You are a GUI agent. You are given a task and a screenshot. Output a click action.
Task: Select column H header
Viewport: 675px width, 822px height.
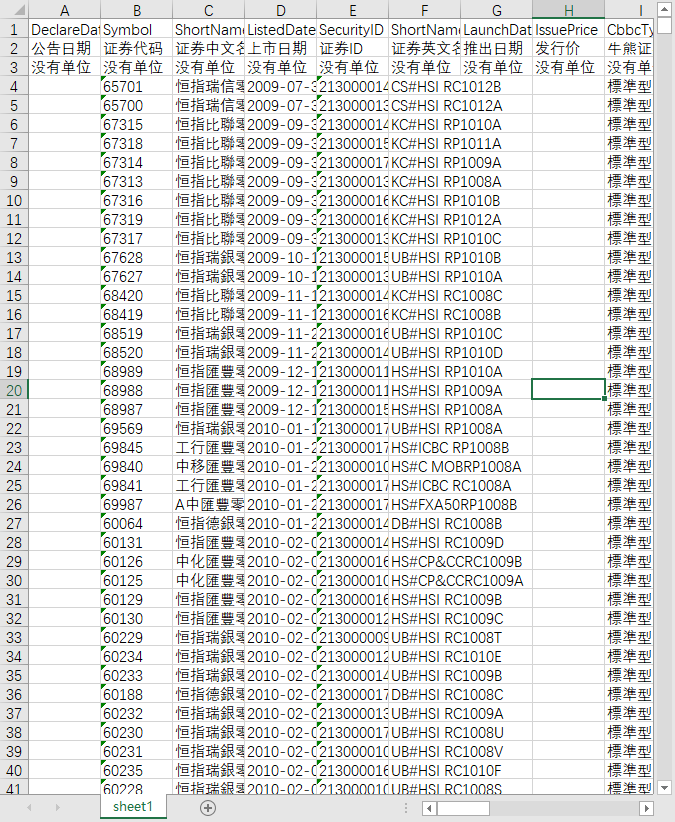click(569, 9)
